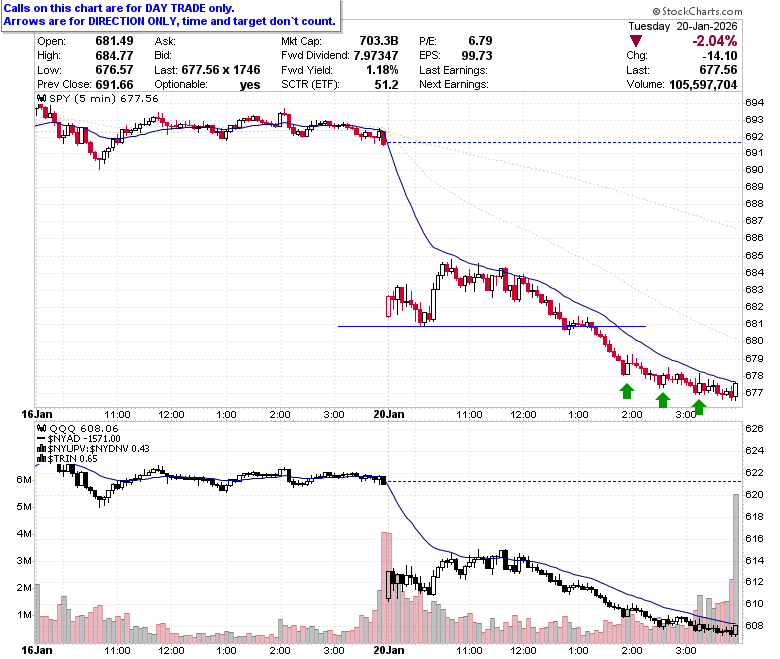The width and height of the screenshot is (780, 659).
Task: Click the blue horizontal support line at 681
Action: tap(491, 326)
